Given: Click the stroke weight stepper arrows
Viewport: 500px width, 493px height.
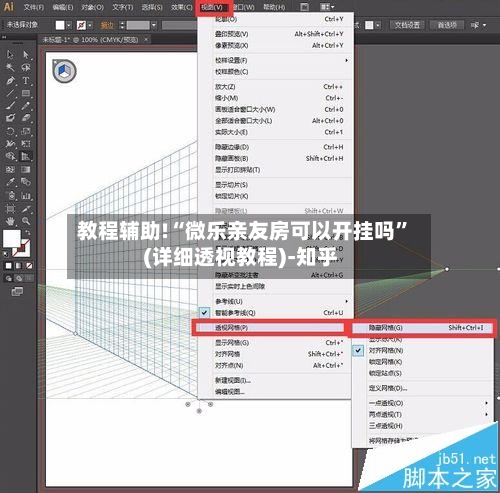Looking at the screenshot, I should point(122,25).
